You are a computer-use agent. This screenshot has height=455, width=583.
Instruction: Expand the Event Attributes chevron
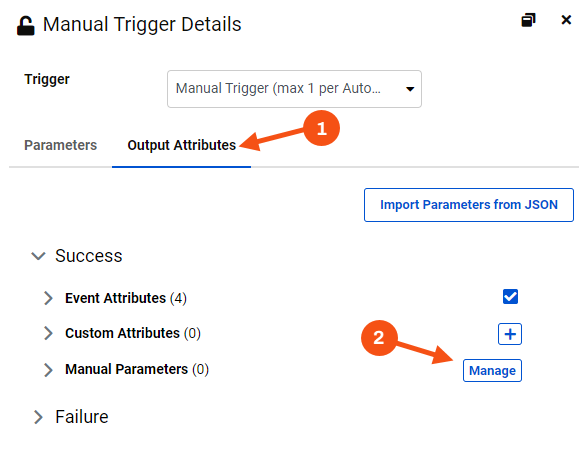[x=48, y=298]
